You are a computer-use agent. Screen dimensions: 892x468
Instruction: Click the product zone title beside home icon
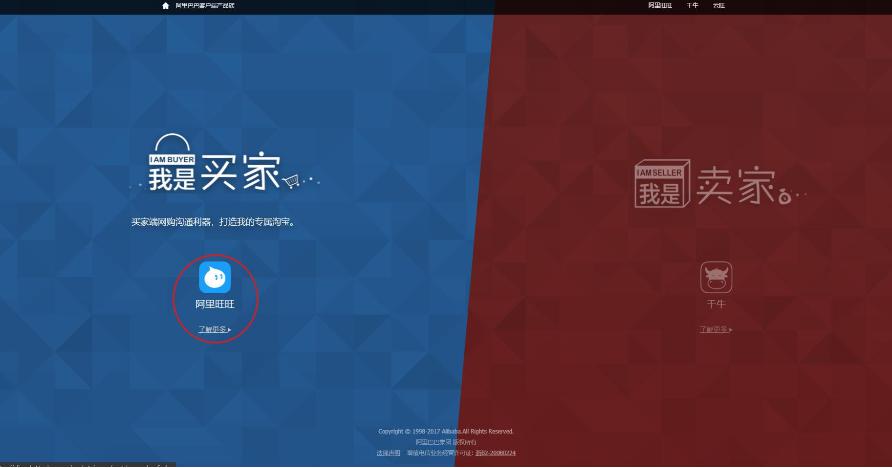tap(205, 6)
